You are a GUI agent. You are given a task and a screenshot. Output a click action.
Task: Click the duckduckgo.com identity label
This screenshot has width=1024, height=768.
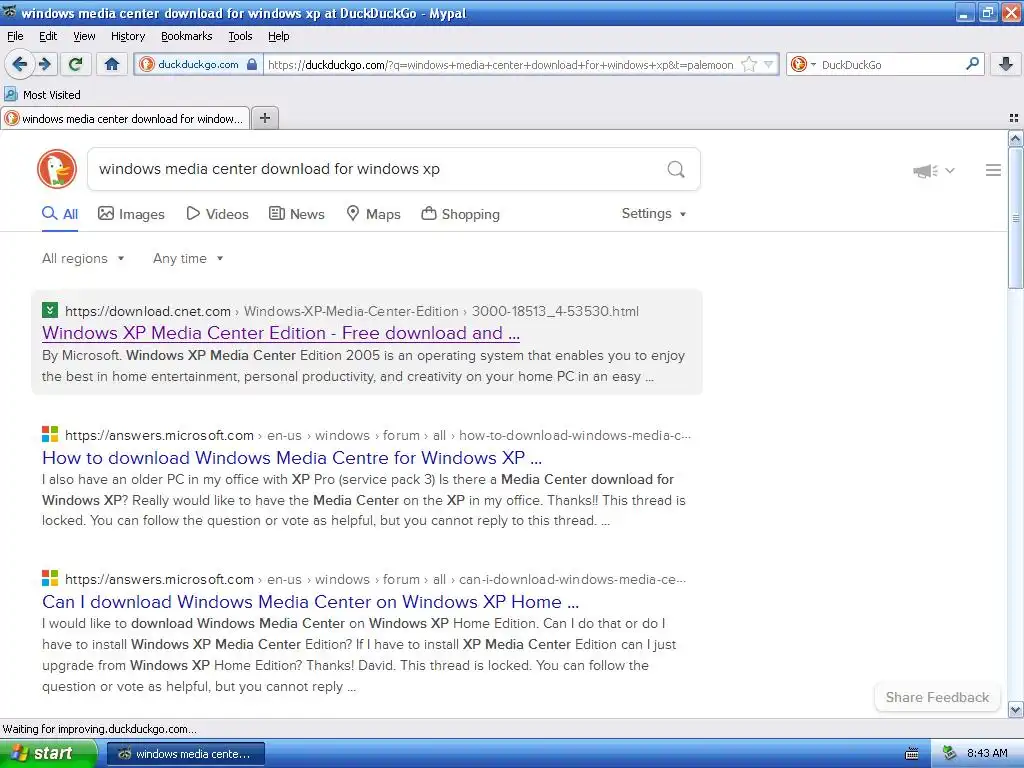click(x=198, y=65)
